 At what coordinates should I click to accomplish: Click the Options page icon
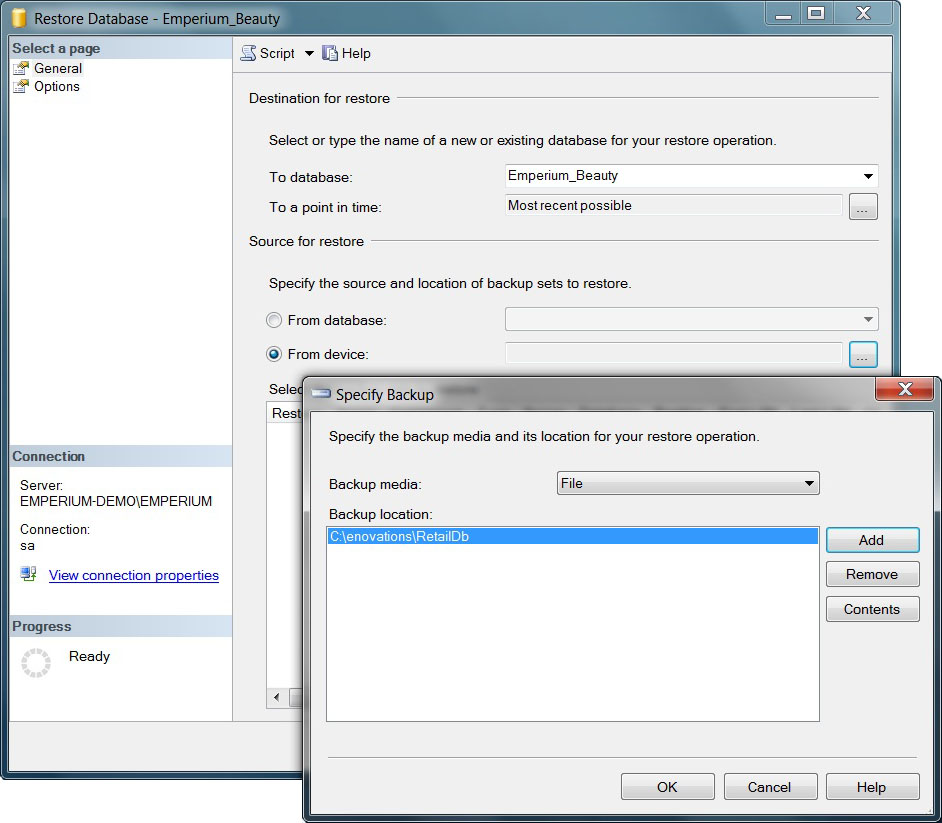coord(21,87)
